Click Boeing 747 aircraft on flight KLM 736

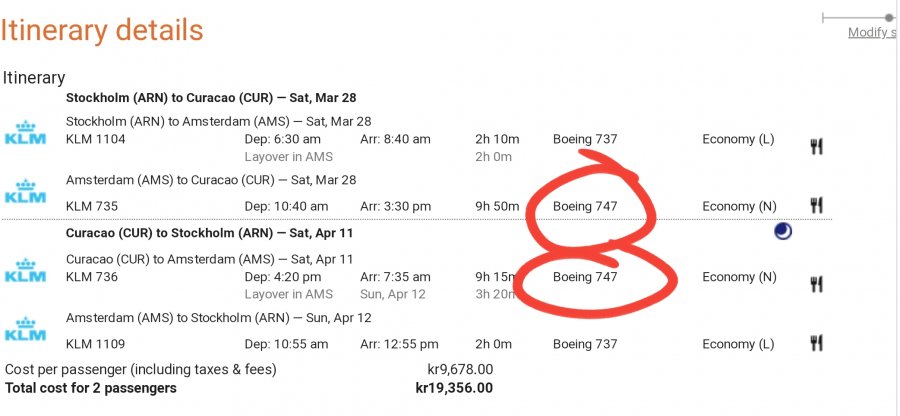[x=585, y=277]
